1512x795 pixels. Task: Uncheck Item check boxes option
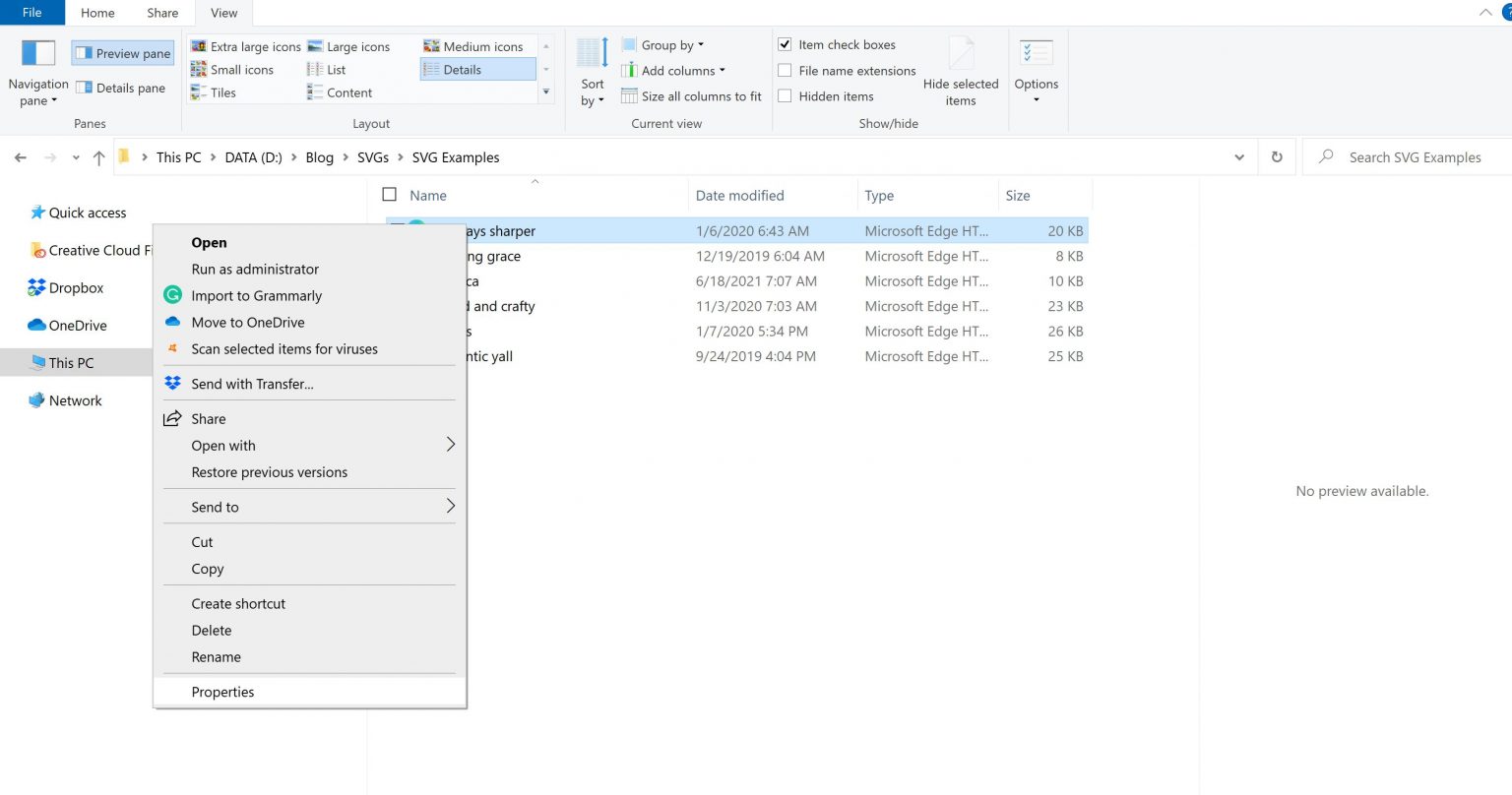785,44
